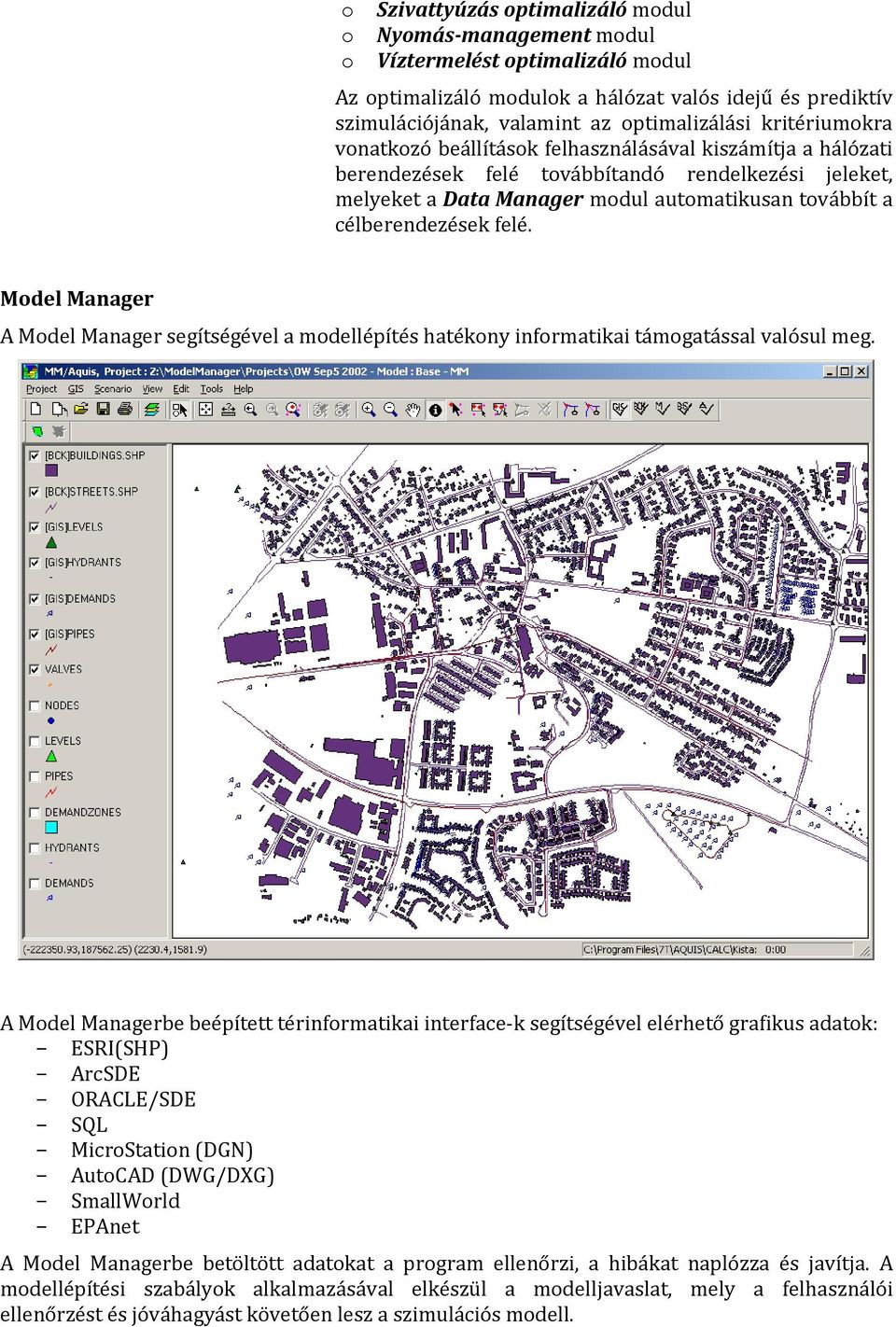Click the resize grip in window corner

tap(865, 951)
